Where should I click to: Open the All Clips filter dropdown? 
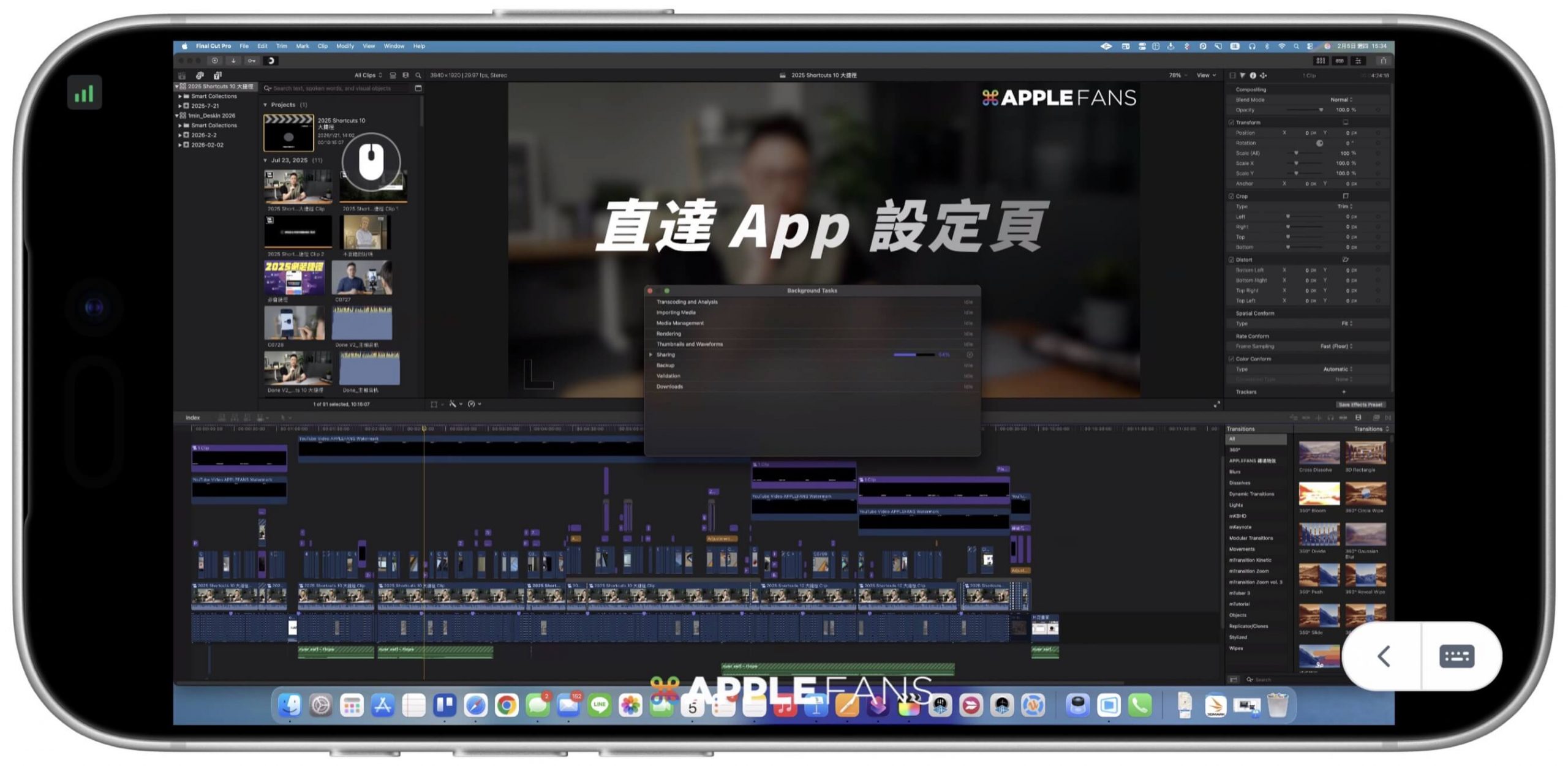point(367,75)
